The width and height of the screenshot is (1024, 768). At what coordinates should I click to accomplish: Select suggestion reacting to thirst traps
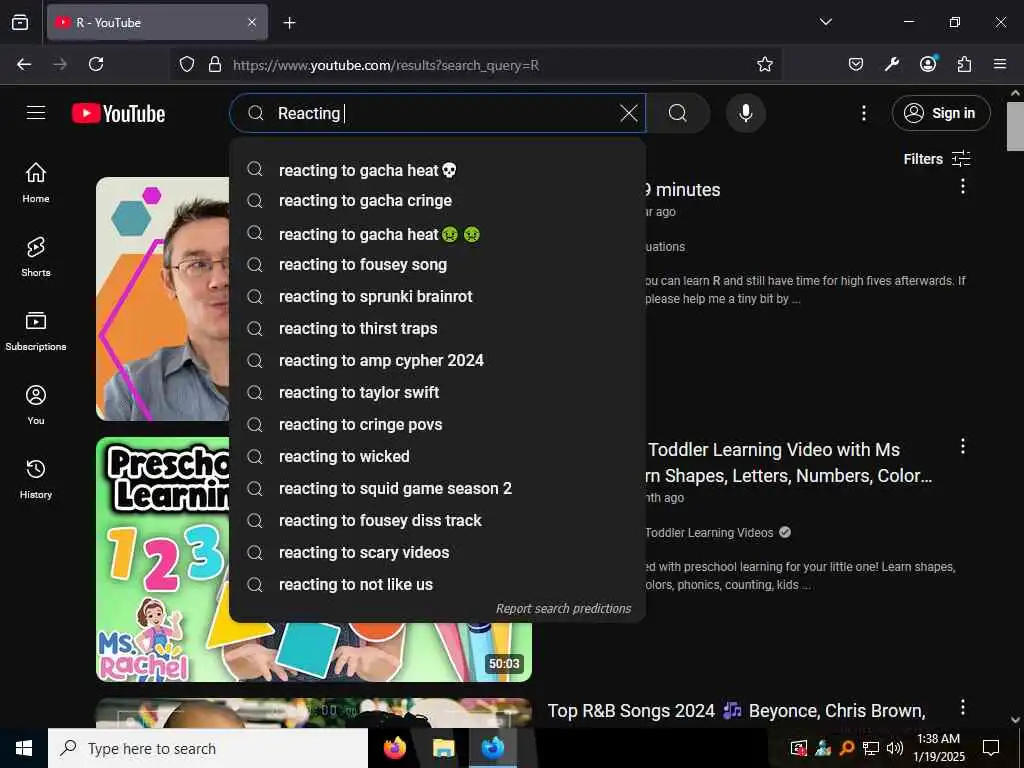pyautogui.click(x=438, y=328)
